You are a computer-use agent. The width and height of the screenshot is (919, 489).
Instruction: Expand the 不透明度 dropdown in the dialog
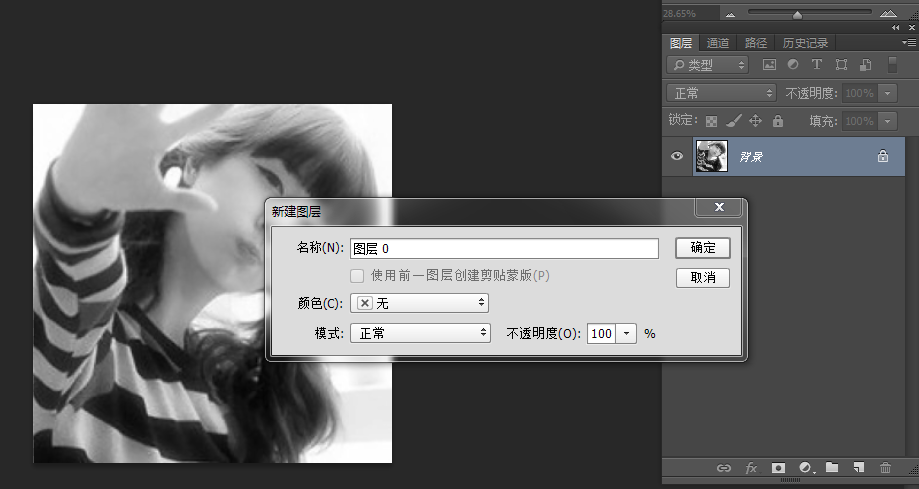(626, 334)
